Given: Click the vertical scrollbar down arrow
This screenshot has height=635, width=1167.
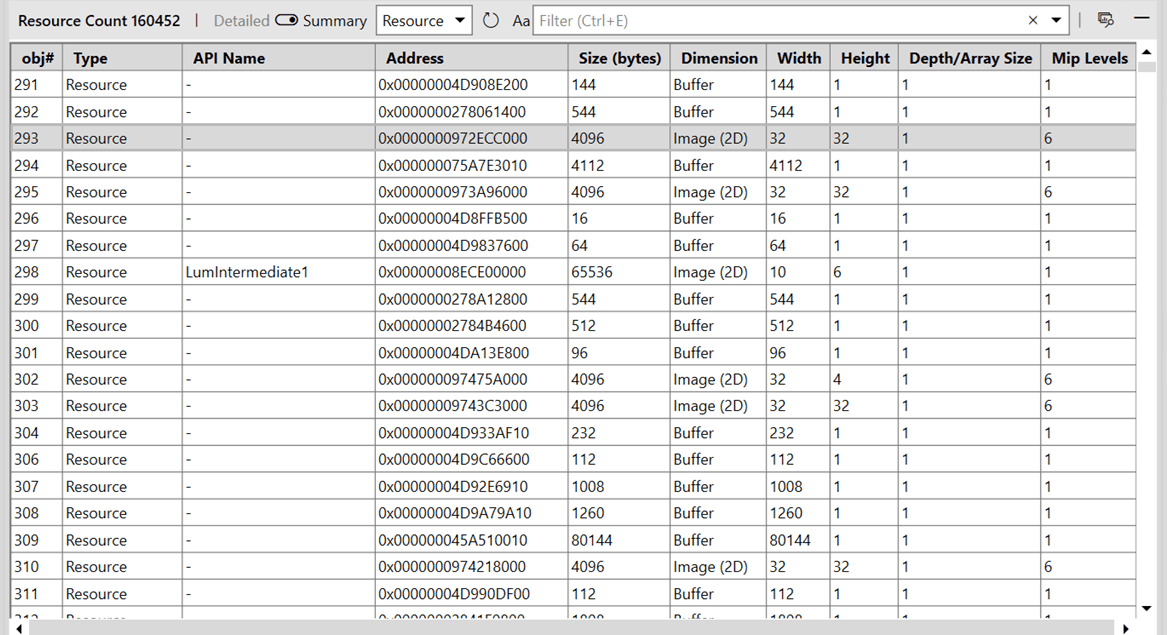Looking at the screenshot, I should click(1147, 608).
